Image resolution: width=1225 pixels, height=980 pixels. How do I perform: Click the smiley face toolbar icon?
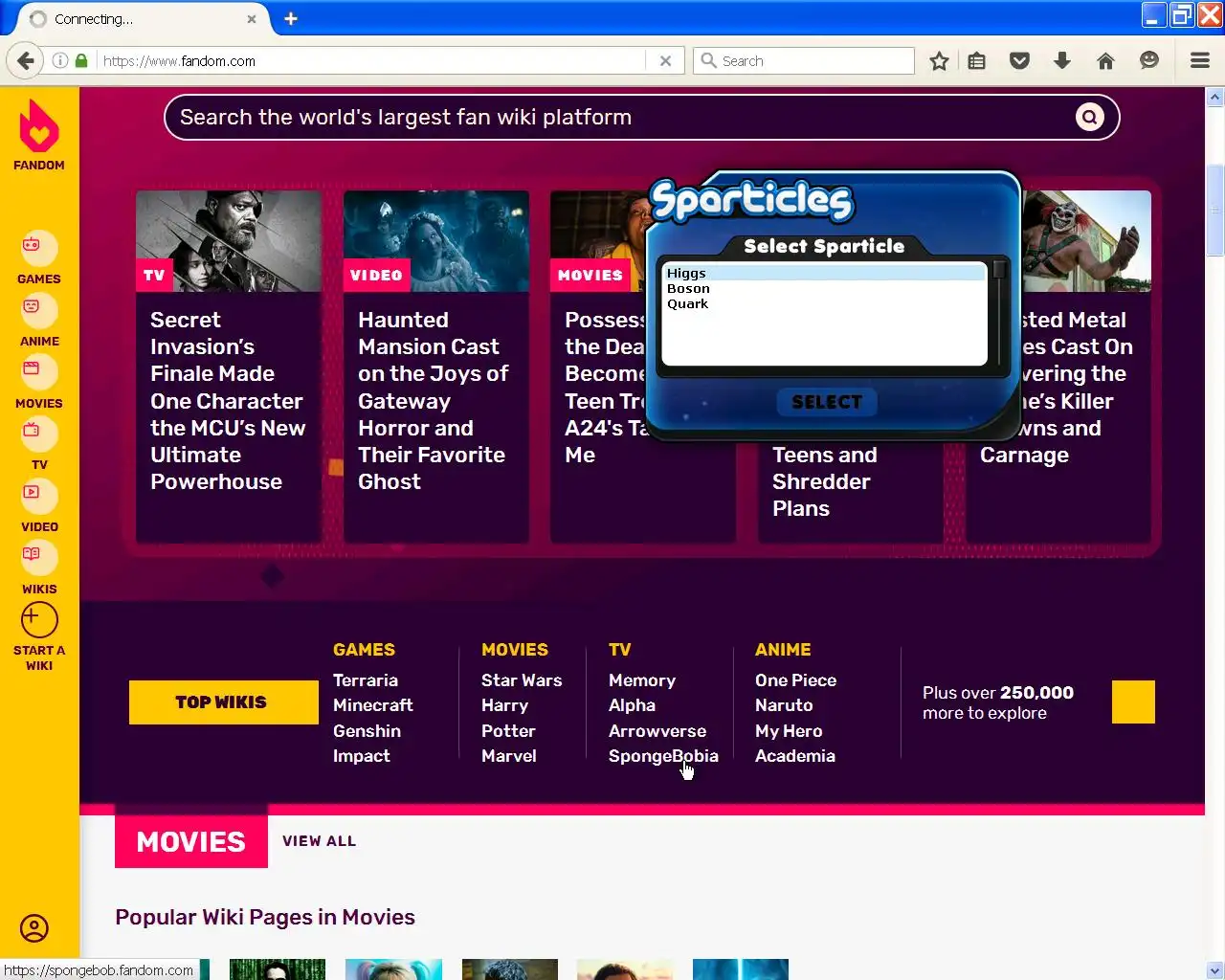(x=1149, y=61)
